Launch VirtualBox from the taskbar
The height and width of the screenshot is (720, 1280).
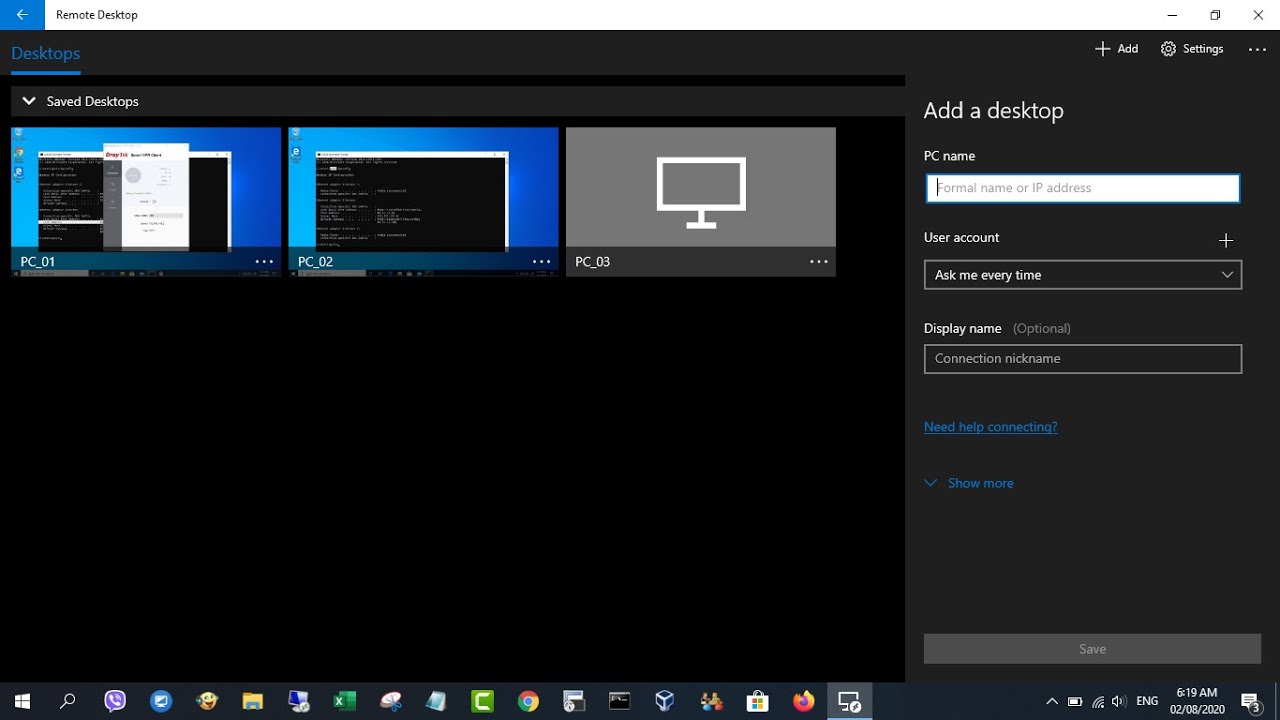[665, 701]
